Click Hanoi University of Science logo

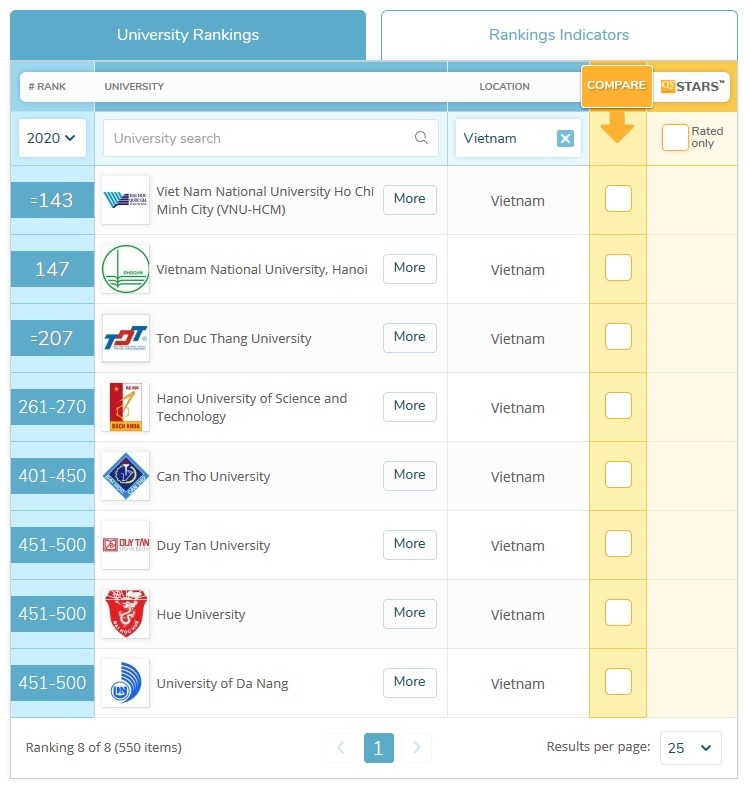tap(125, 407)
